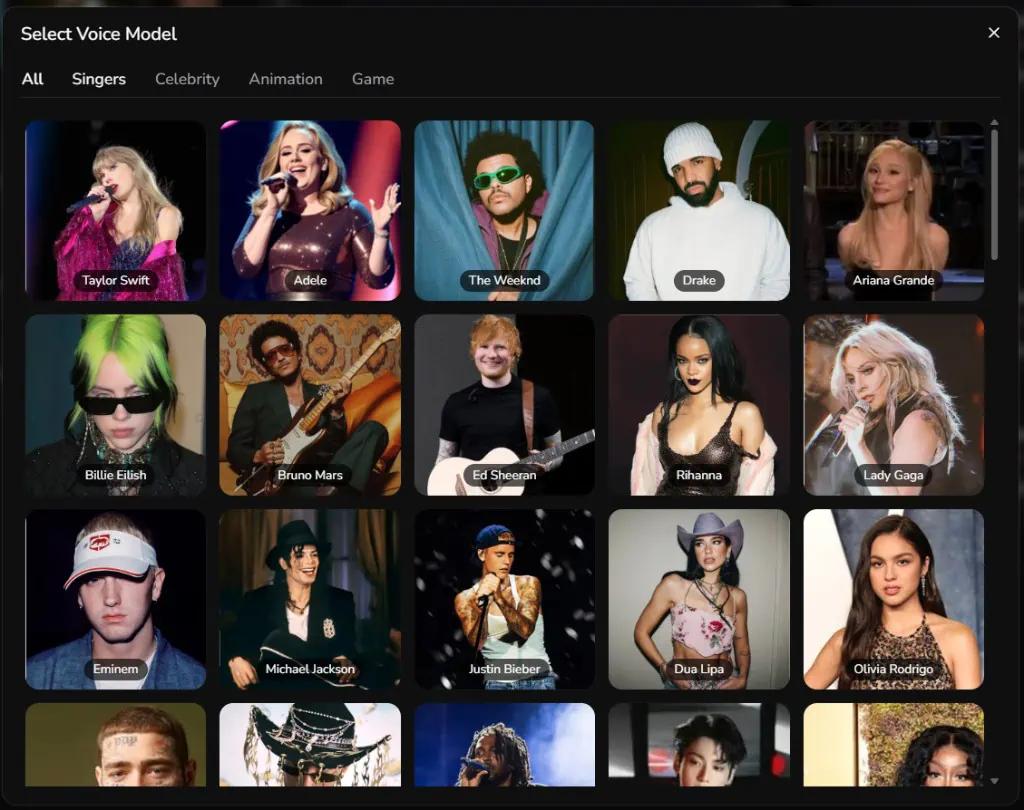Click the vertical scrollbar thumb
Viewport: 1024px width, 810px height.
[994, 194]
